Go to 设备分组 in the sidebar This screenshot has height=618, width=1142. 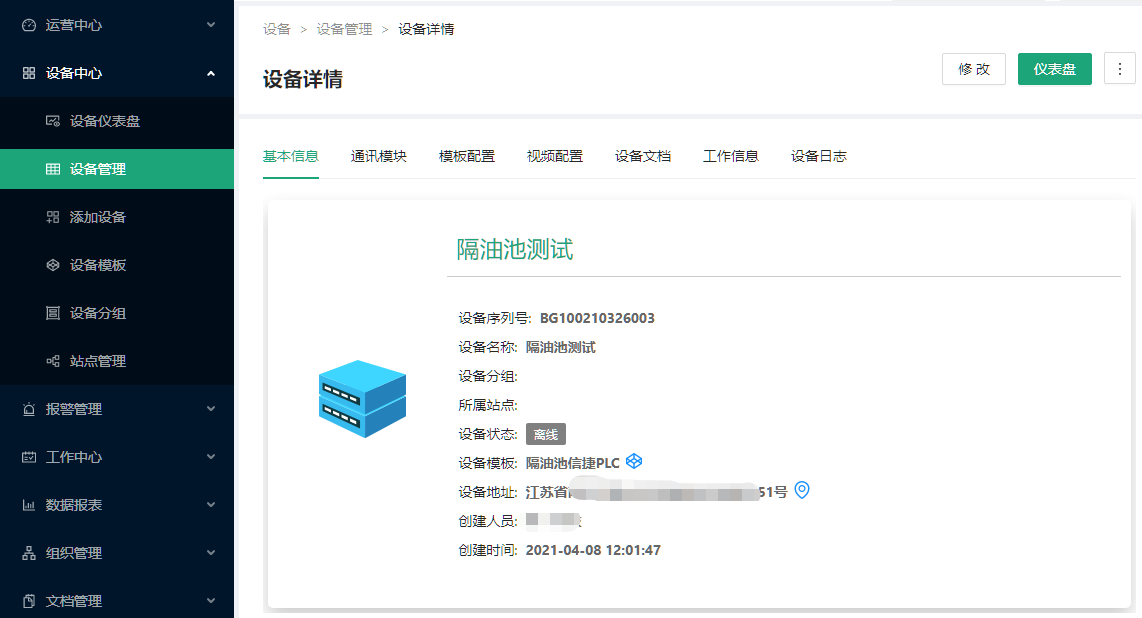click(97, 313)
